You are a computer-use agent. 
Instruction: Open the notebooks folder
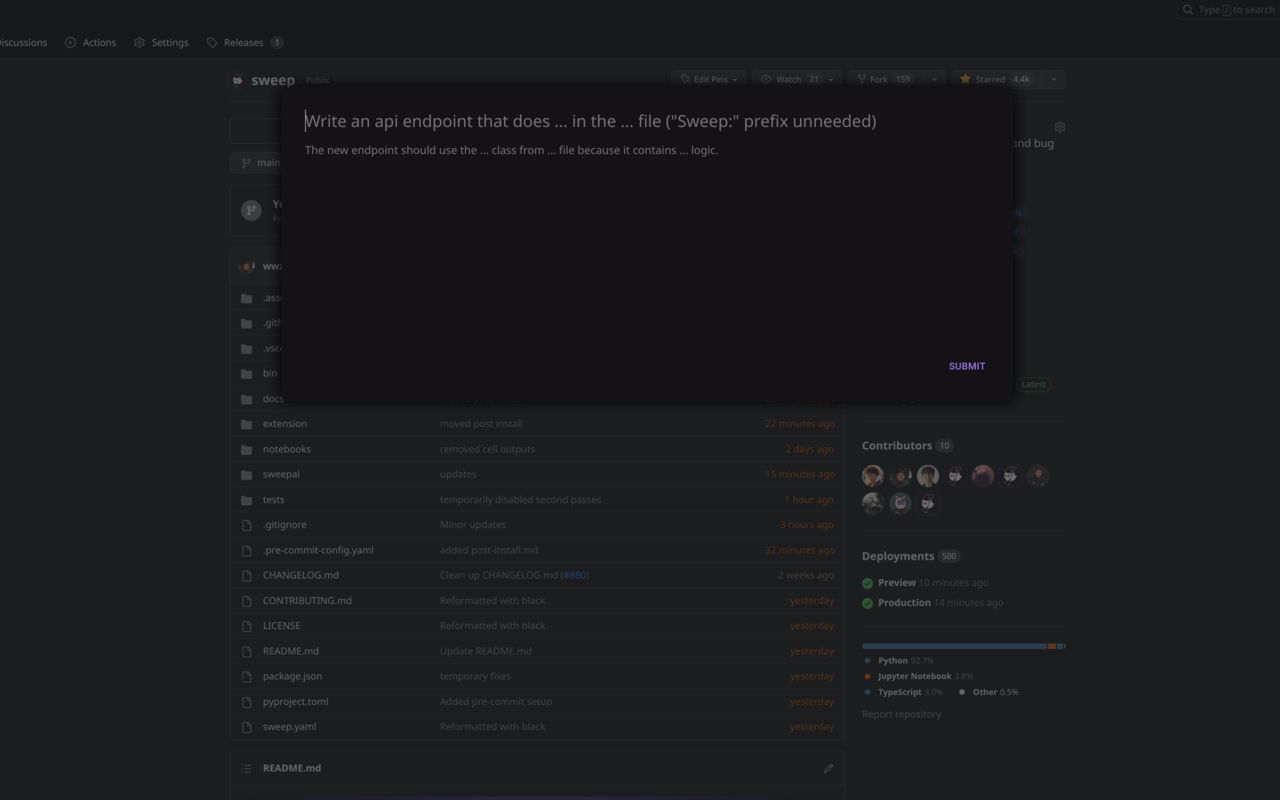tap(287, 449)
